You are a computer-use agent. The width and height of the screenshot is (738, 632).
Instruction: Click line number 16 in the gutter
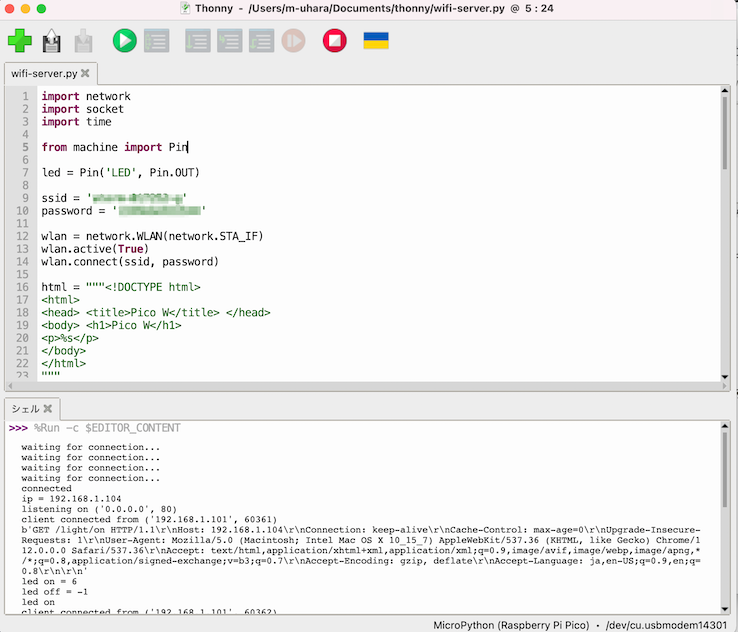(x=22, y=287)
